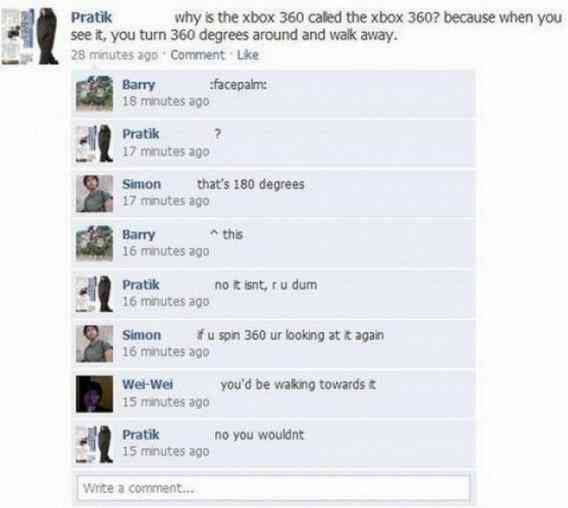Open Pratik's avatar beside the '?' comment

(x=95, y=143)
